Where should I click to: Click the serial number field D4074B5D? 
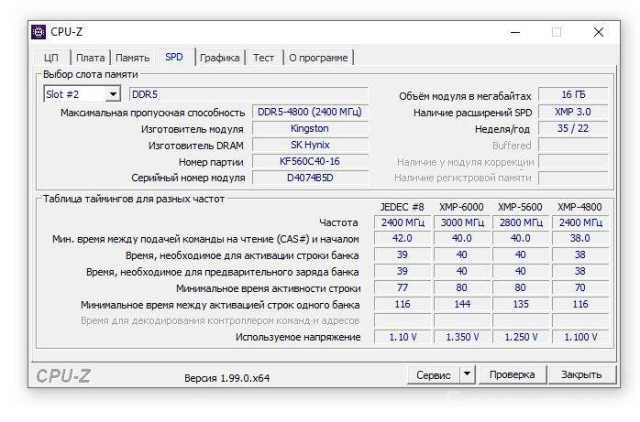click(x=309, y=178)
